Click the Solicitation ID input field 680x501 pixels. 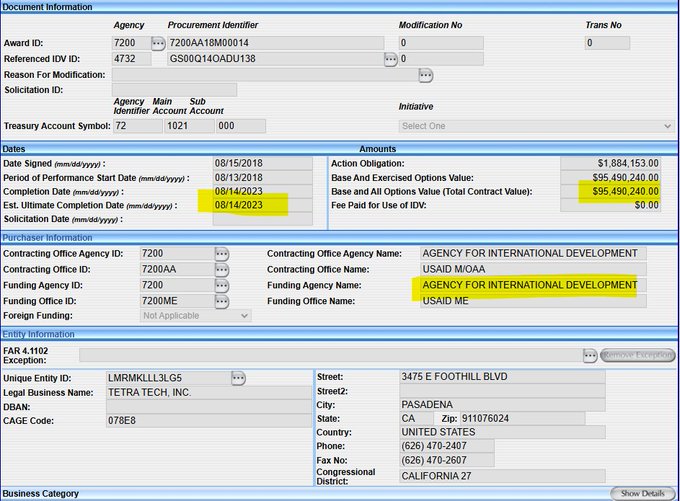(174, 90)
